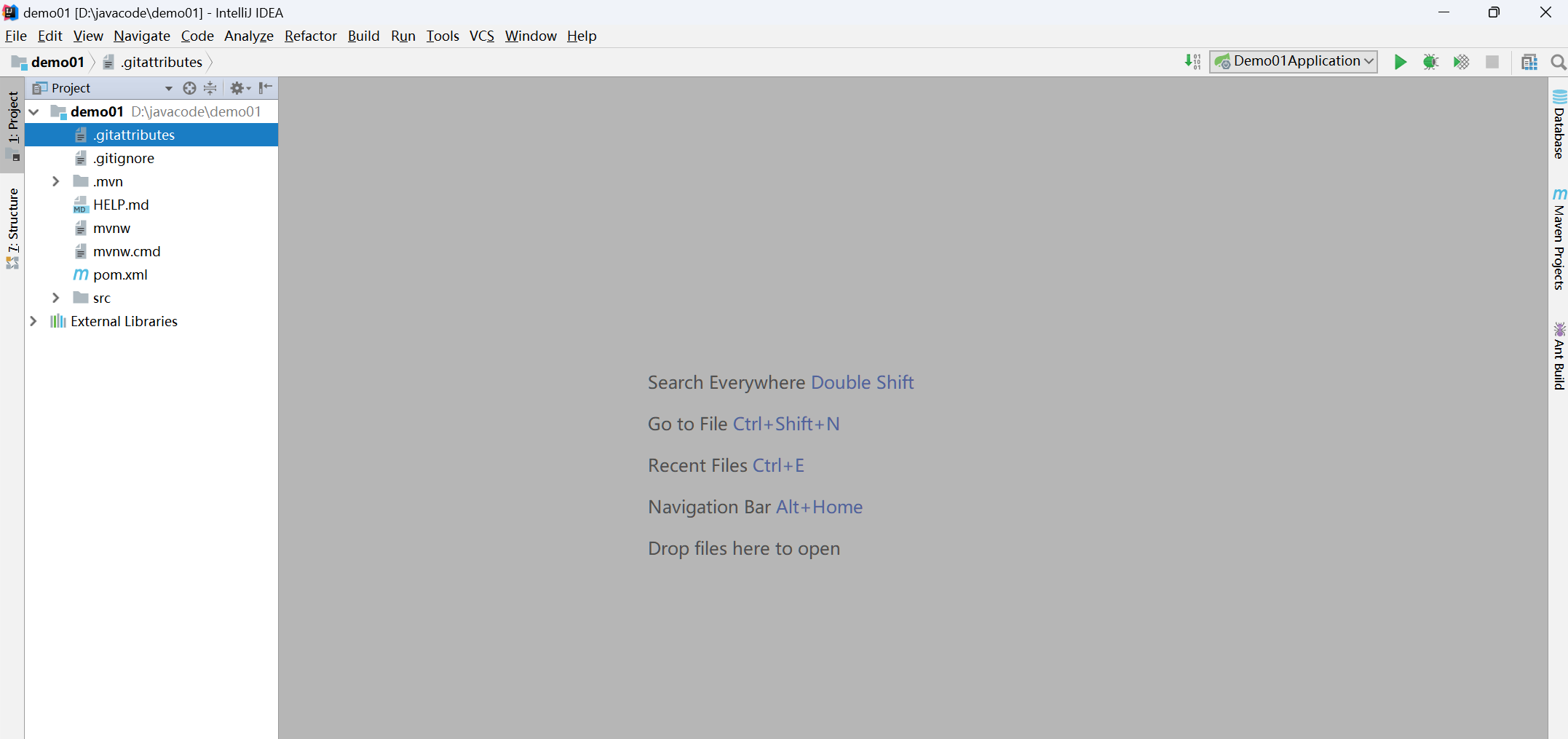Expand External Libraries node
This screenshot has height=739, width=1568.
(x=33, y=321)
